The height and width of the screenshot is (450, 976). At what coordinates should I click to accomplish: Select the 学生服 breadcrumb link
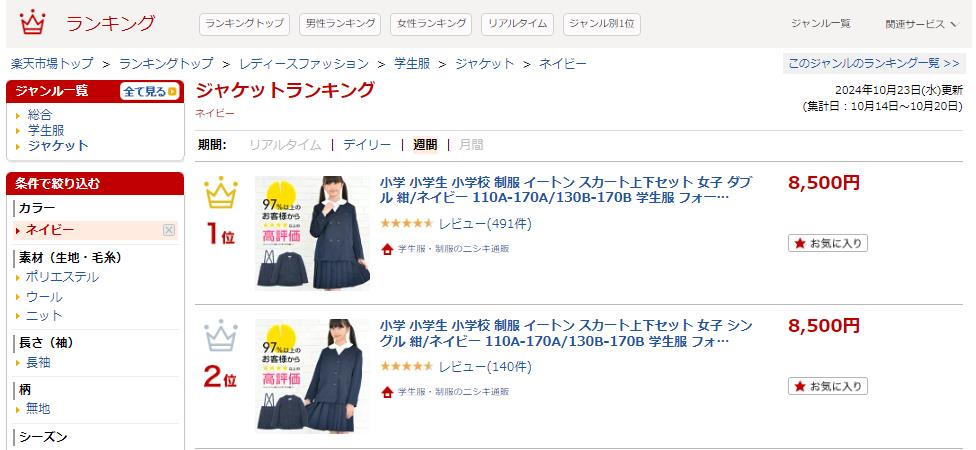pos(412,63)
